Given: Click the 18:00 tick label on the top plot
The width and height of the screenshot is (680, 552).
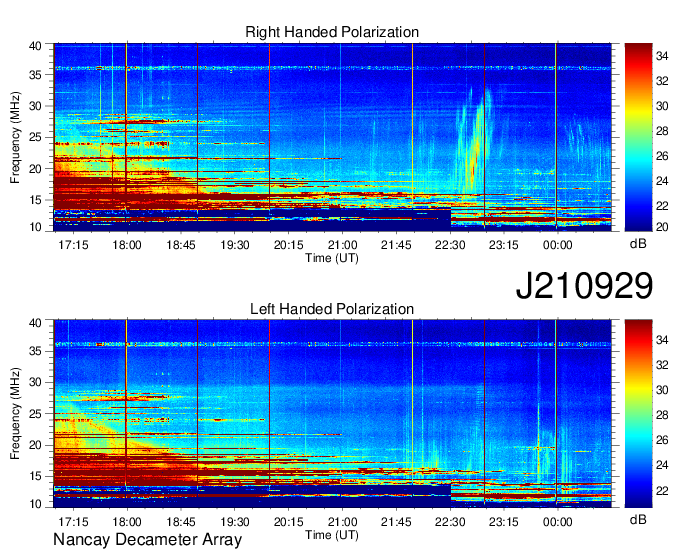Looking at the screenshot, I should point(127,245).
